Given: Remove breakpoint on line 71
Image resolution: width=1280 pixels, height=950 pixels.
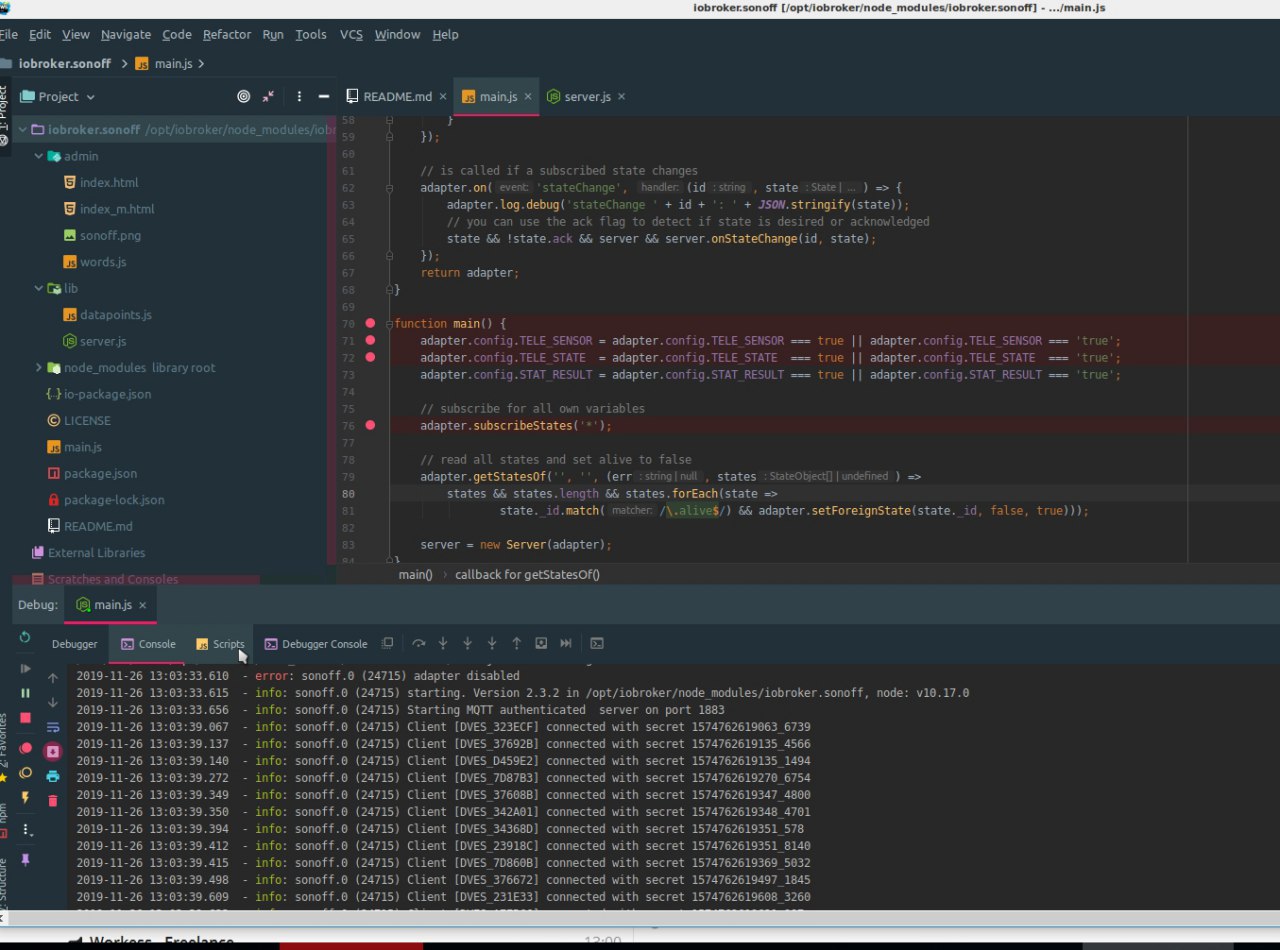Looking at the screenshot, I should (370, 340).
